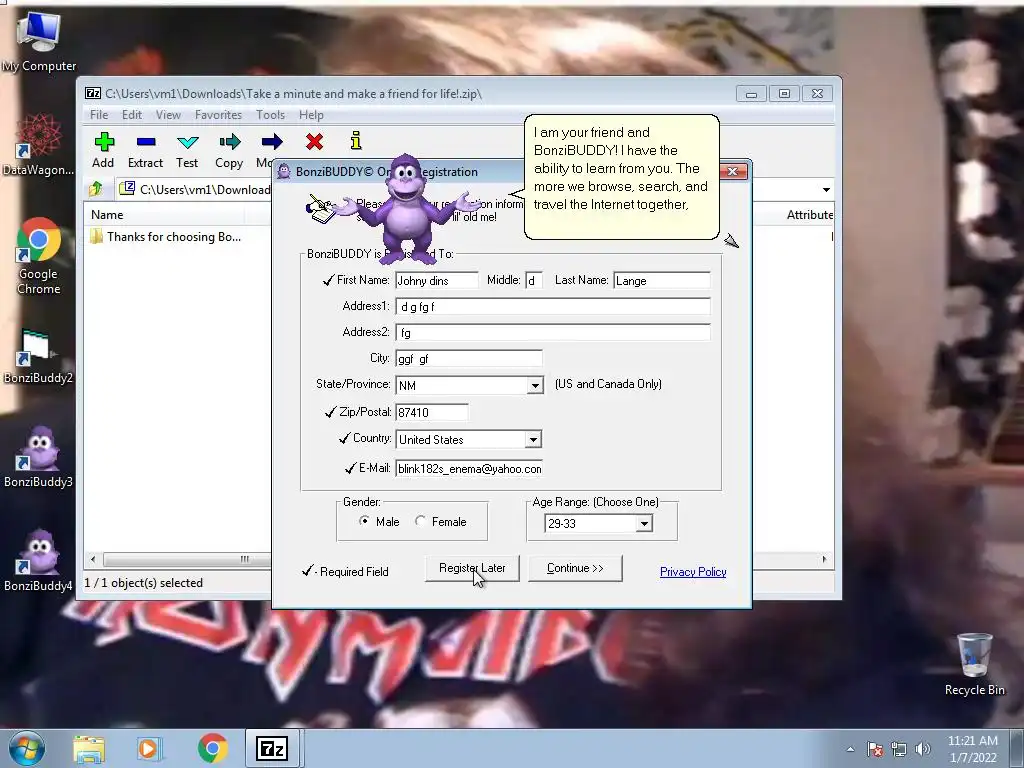Open the Country dropdown
Image resolution: width=1024 pixels, height=768 pixels.
click(533, 440)
